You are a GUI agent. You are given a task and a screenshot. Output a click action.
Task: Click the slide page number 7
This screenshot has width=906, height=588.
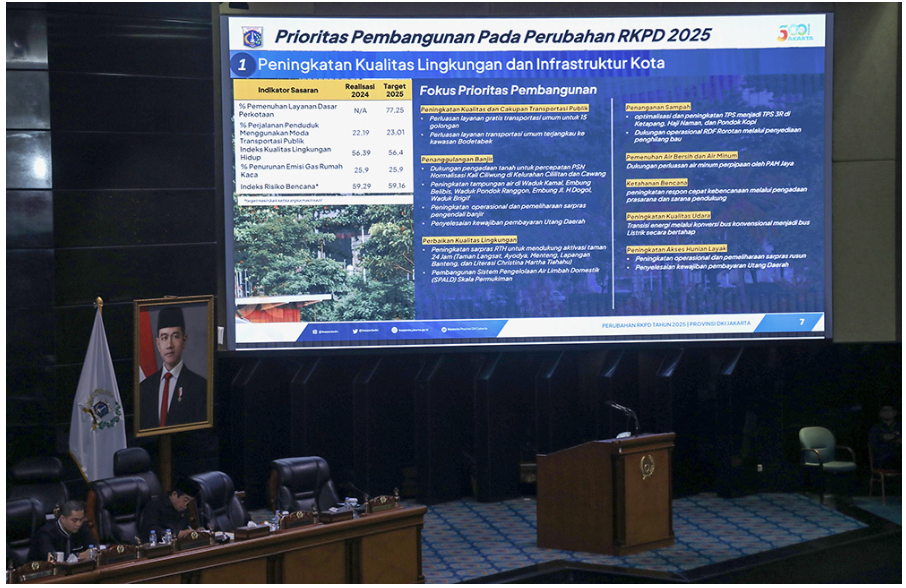pyautogui.click(x=801, y=322)
